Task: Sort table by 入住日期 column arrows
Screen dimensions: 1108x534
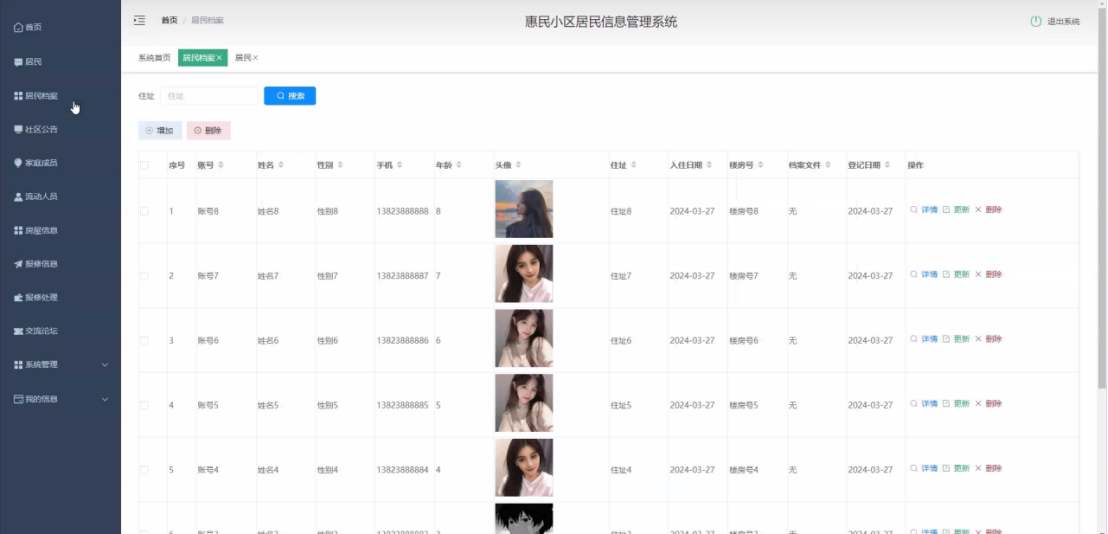Action: [709, 165]
